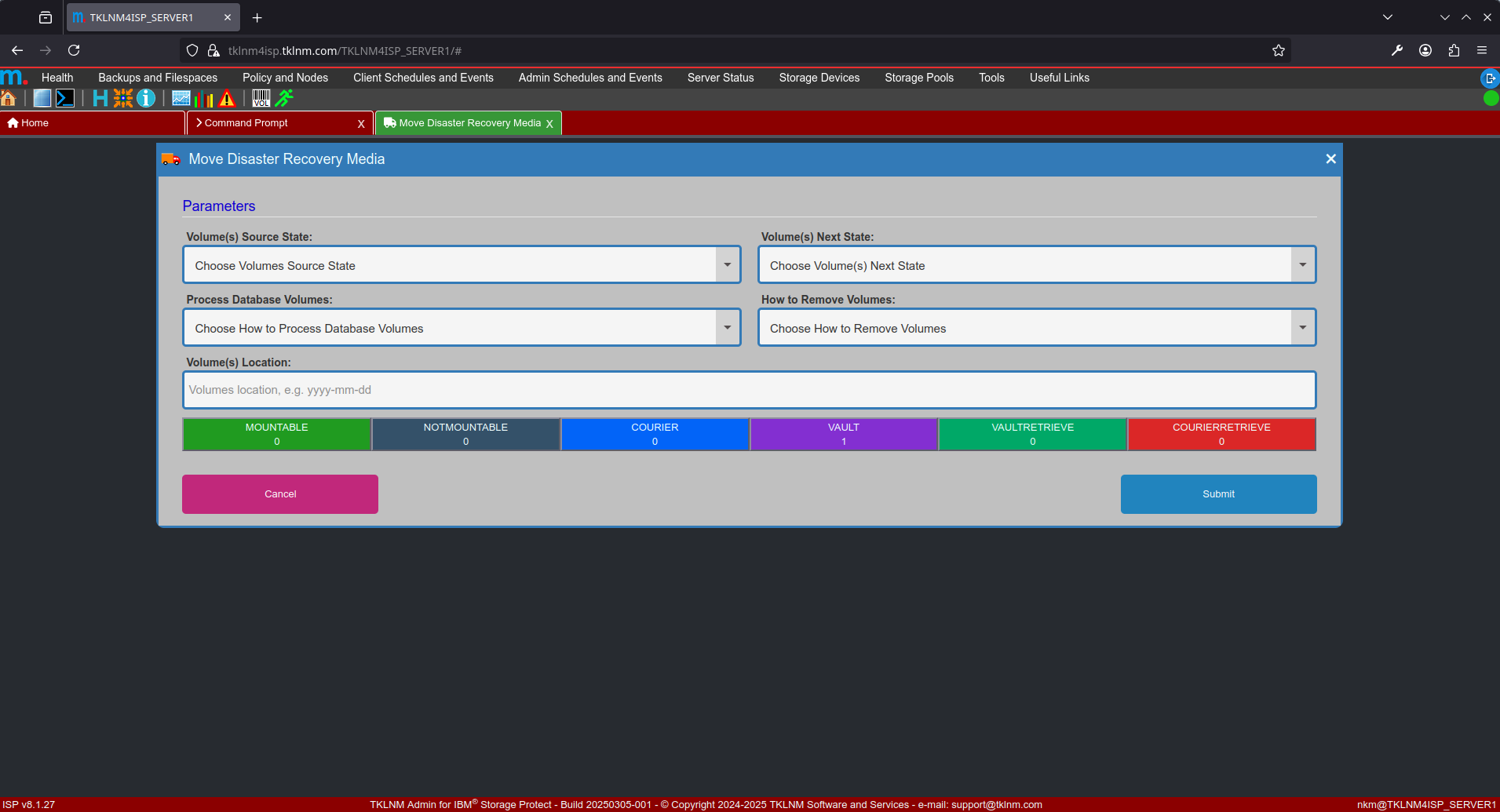Screen dimensions: 1500x812
Task: Click the blue letter H toolbar icon
Action: coord(100,98)
